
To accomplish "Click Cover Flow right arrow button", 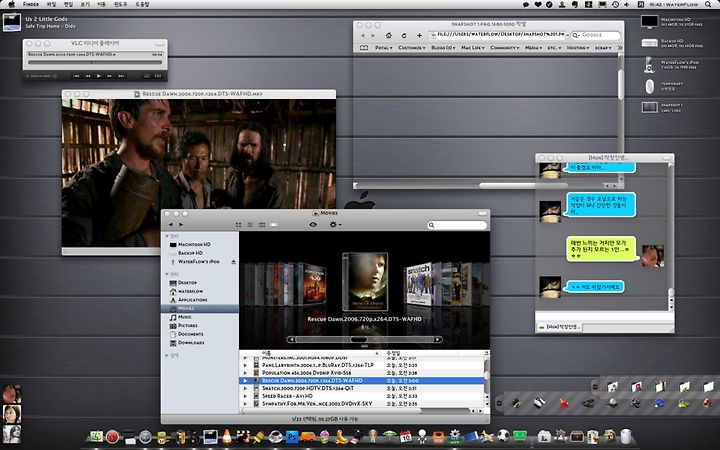I will tap(438, 339).
